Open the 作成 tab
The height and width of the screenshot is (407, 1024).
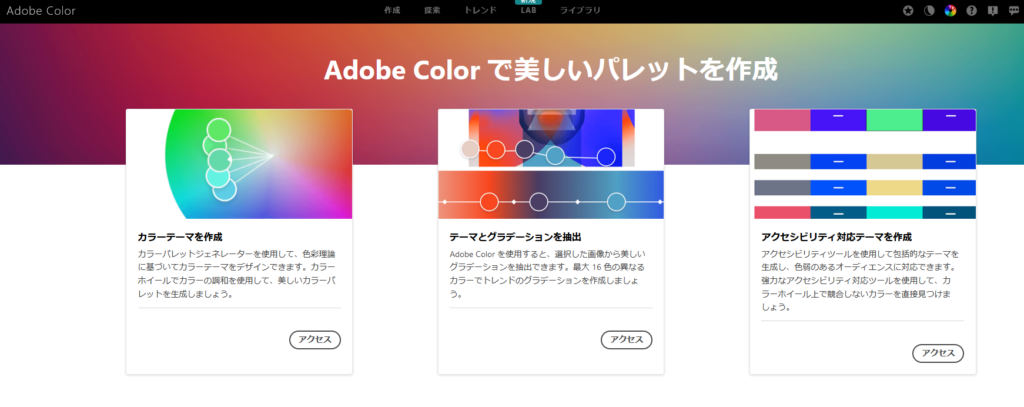[x=392, y=10]
